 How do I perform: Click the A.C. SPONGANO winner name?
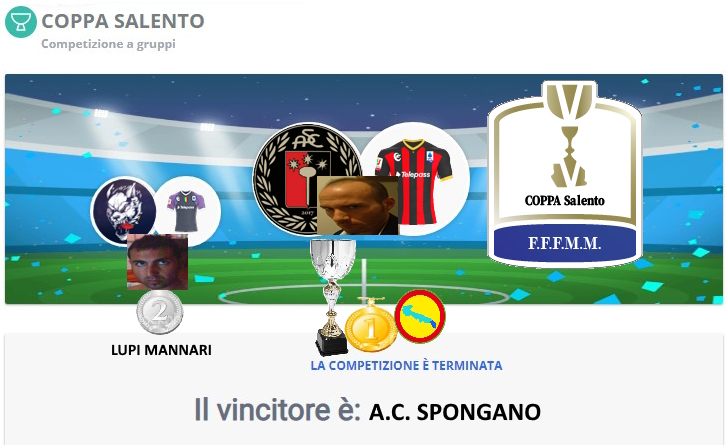[455, 412]
